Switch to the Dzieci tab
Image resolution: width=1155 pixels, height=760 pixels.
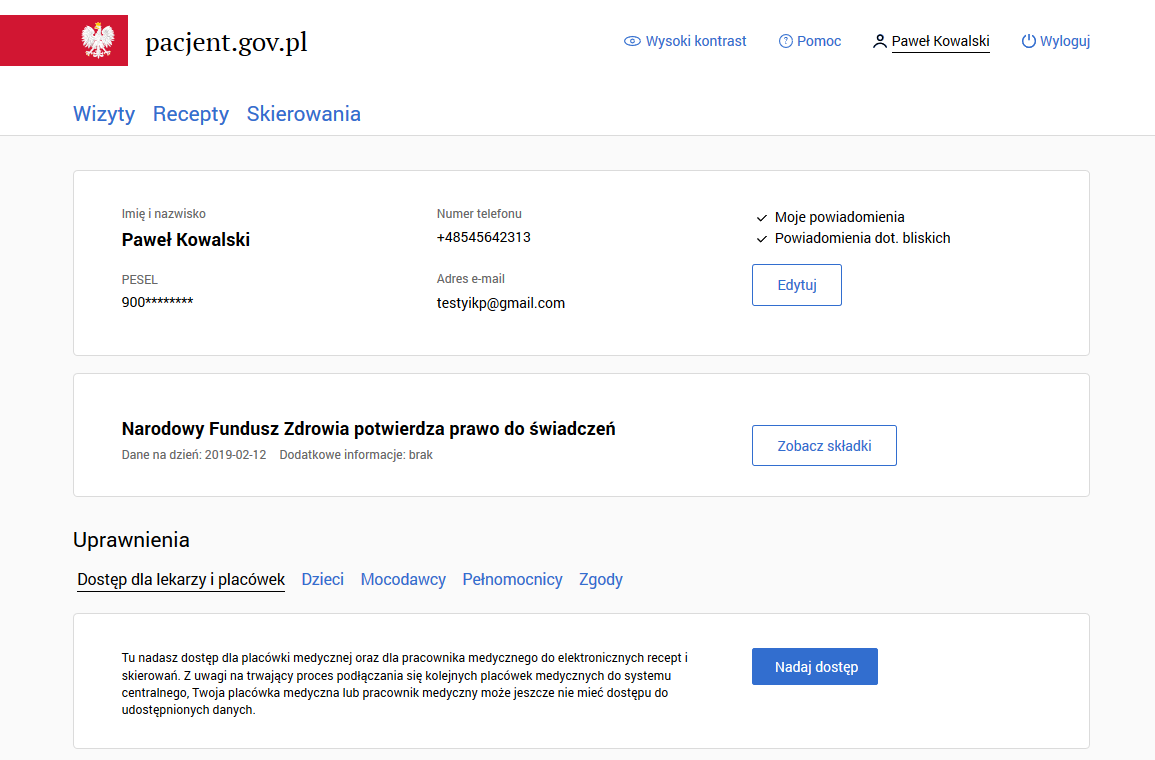coord(323,580)
